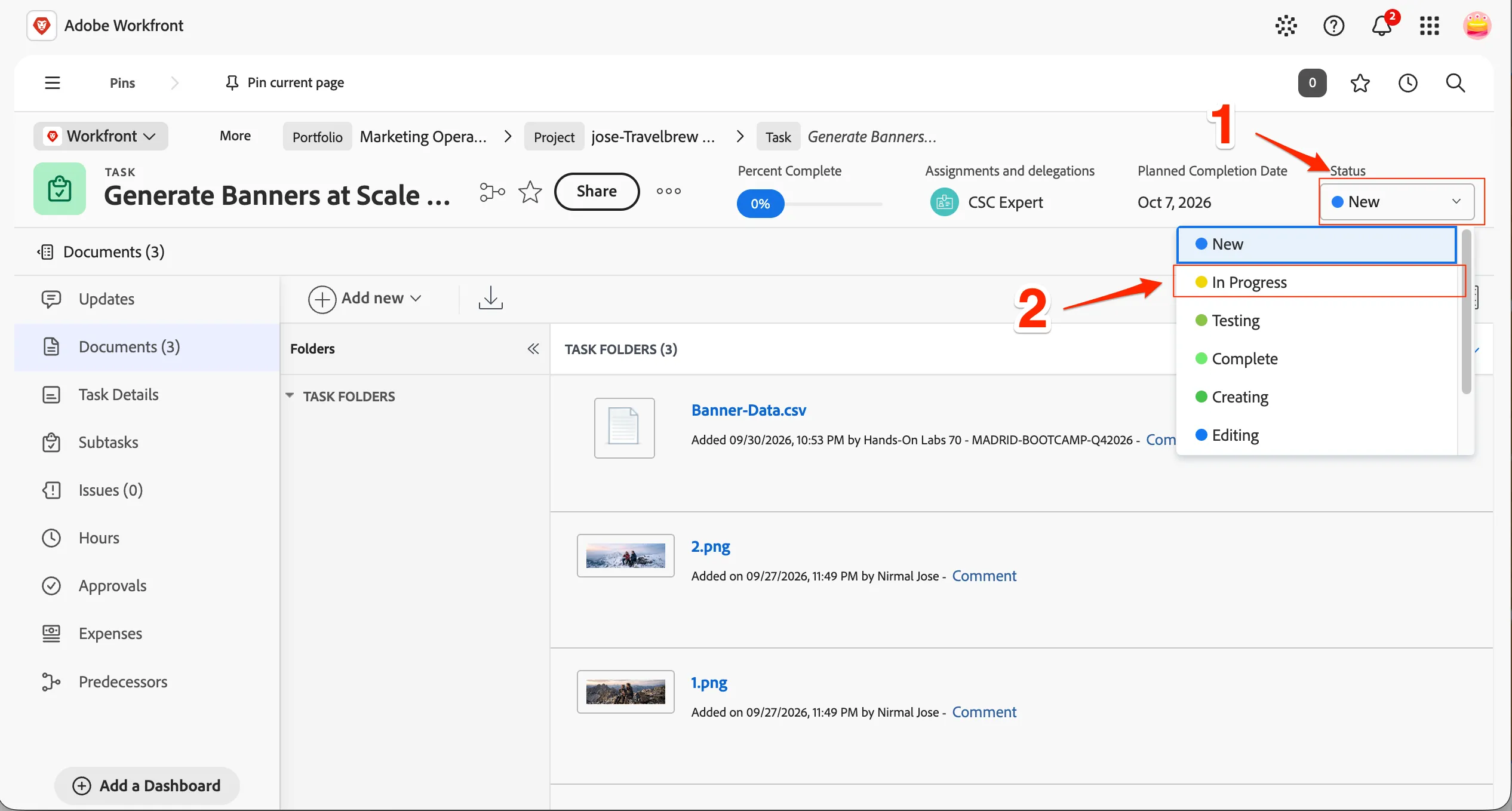Click the download documents icon
This screenshot has height=811, width=1512.
click(x=490, y=298)
